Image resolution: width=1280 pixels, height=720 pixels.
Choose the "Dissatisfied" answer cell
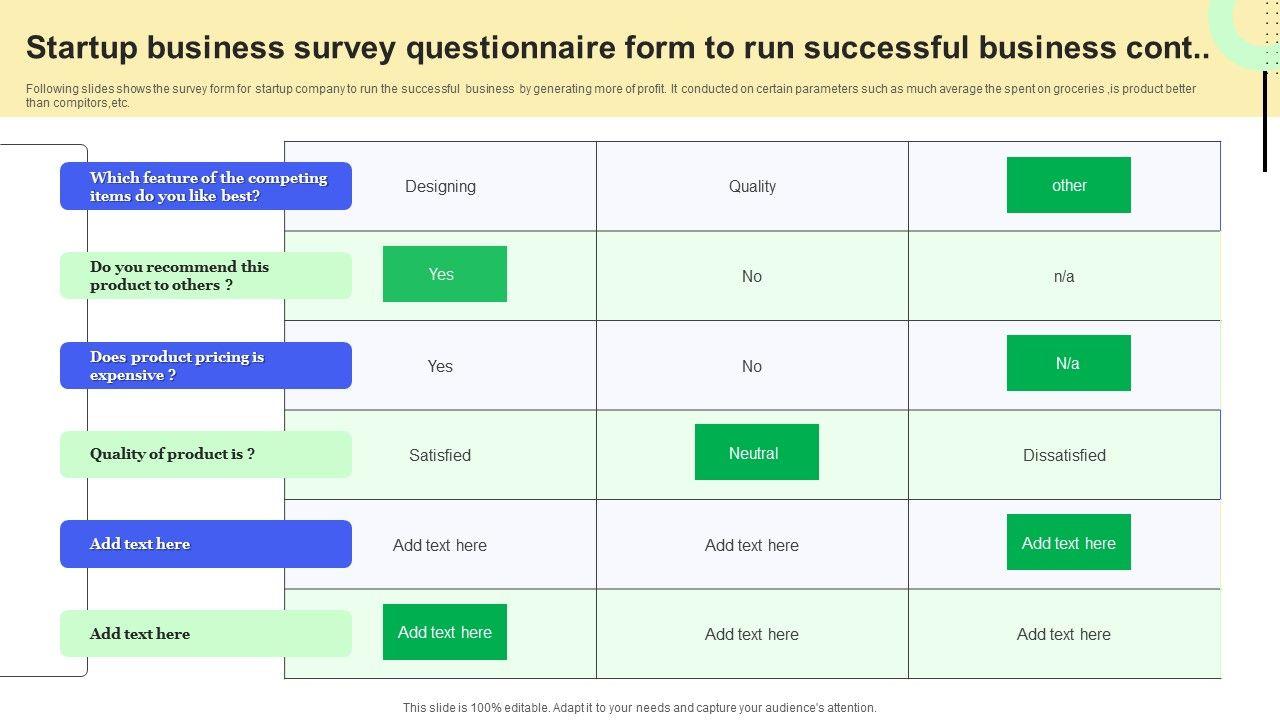(1064, 455)
